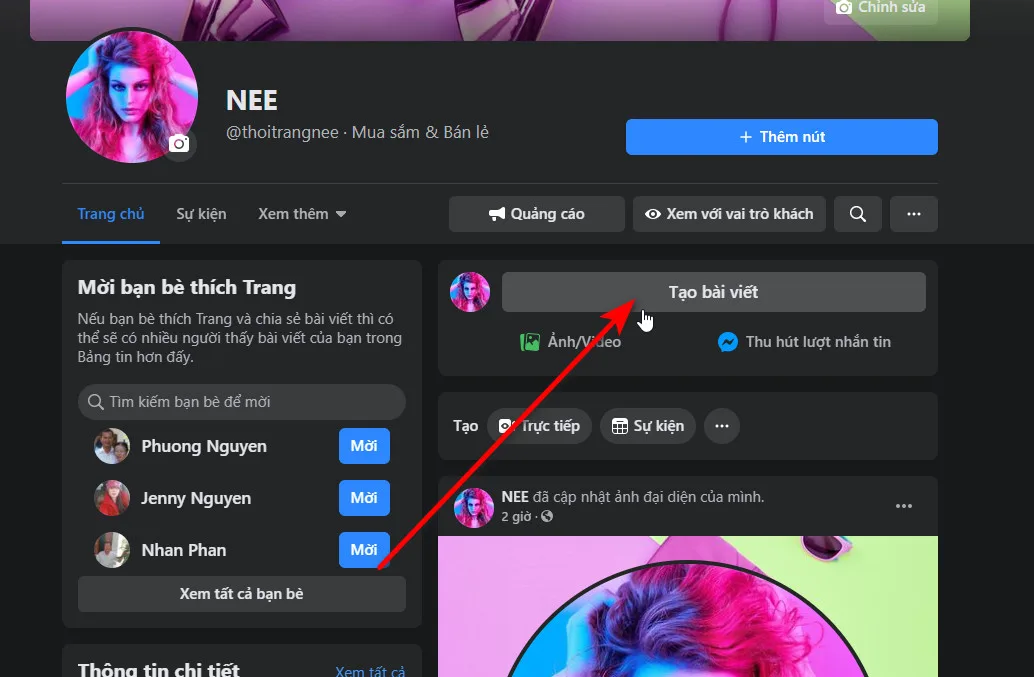The image size is (1034, 677).
Task: Click the Thu hút lượt nhắn tin label
Action: [x=818, y=342]
